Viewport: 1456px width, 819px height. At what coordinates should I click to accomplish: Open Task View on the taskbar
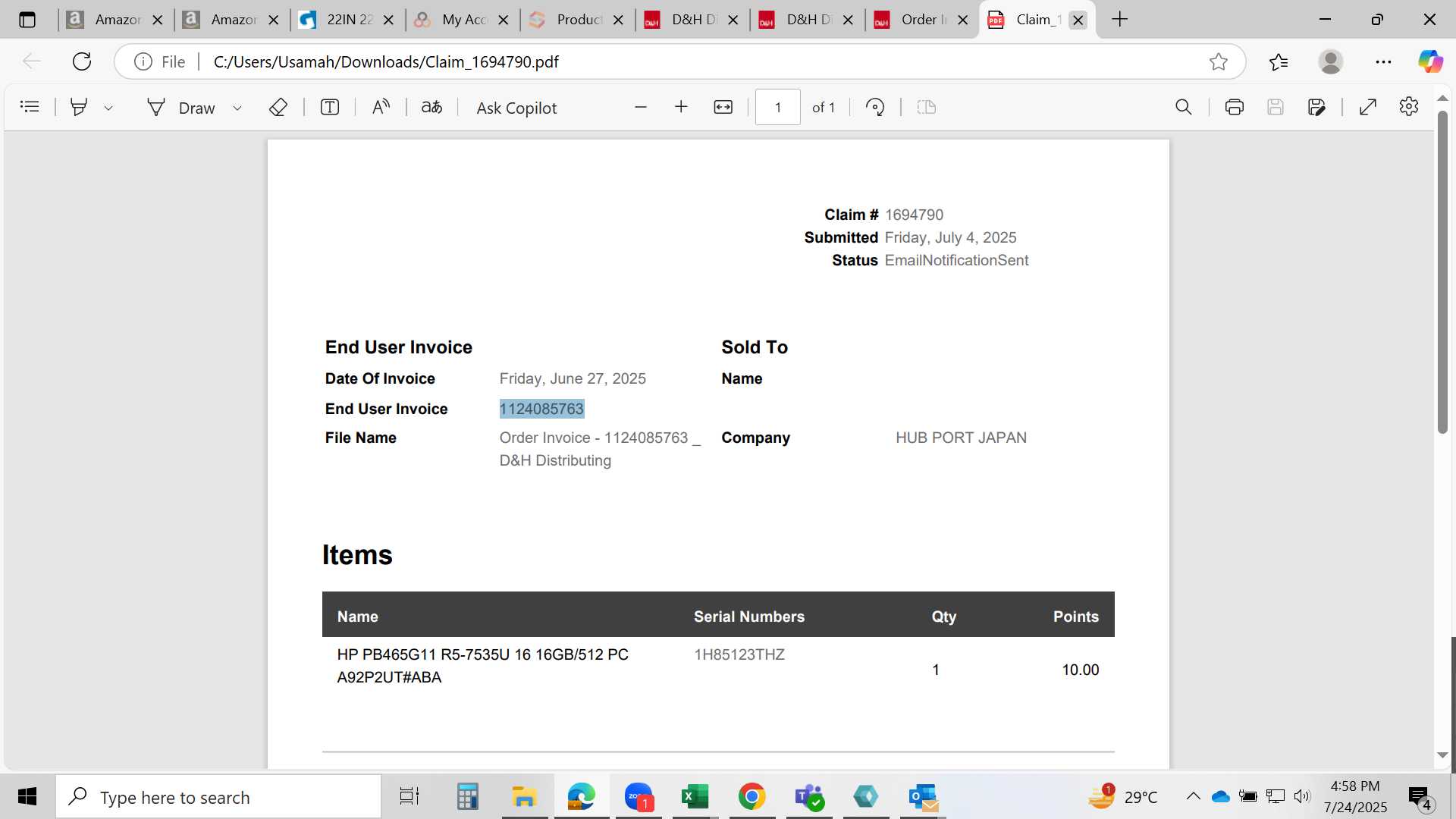(x=409, y=797)
